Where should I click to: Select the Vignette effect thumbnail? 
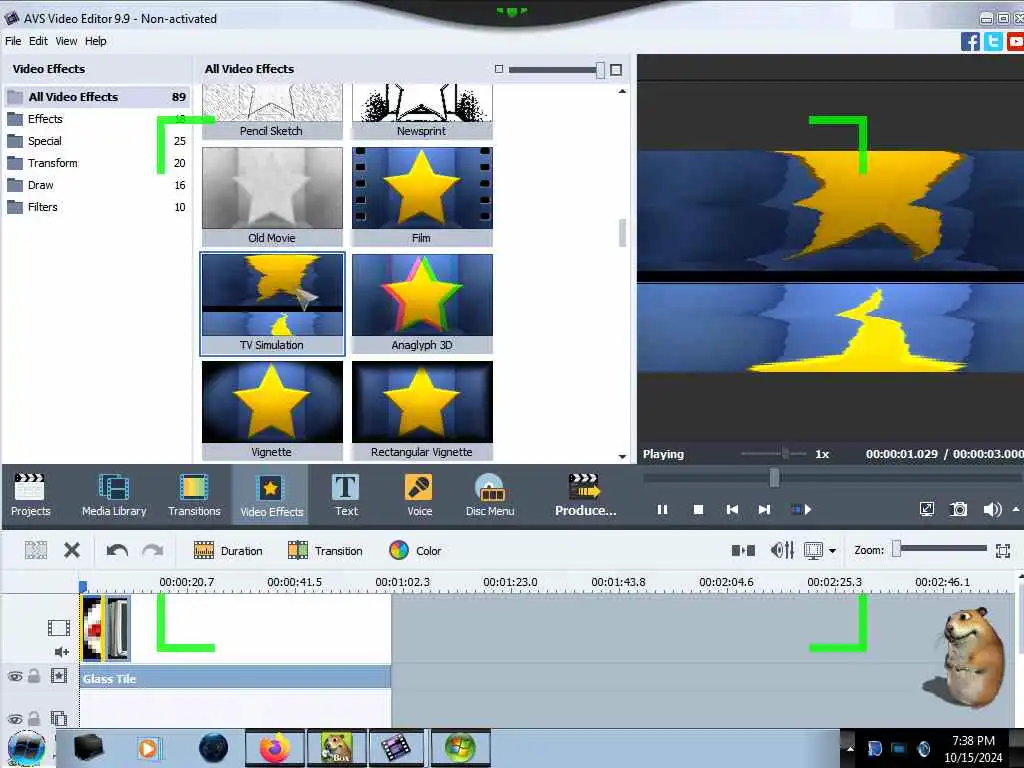[272, 410]
